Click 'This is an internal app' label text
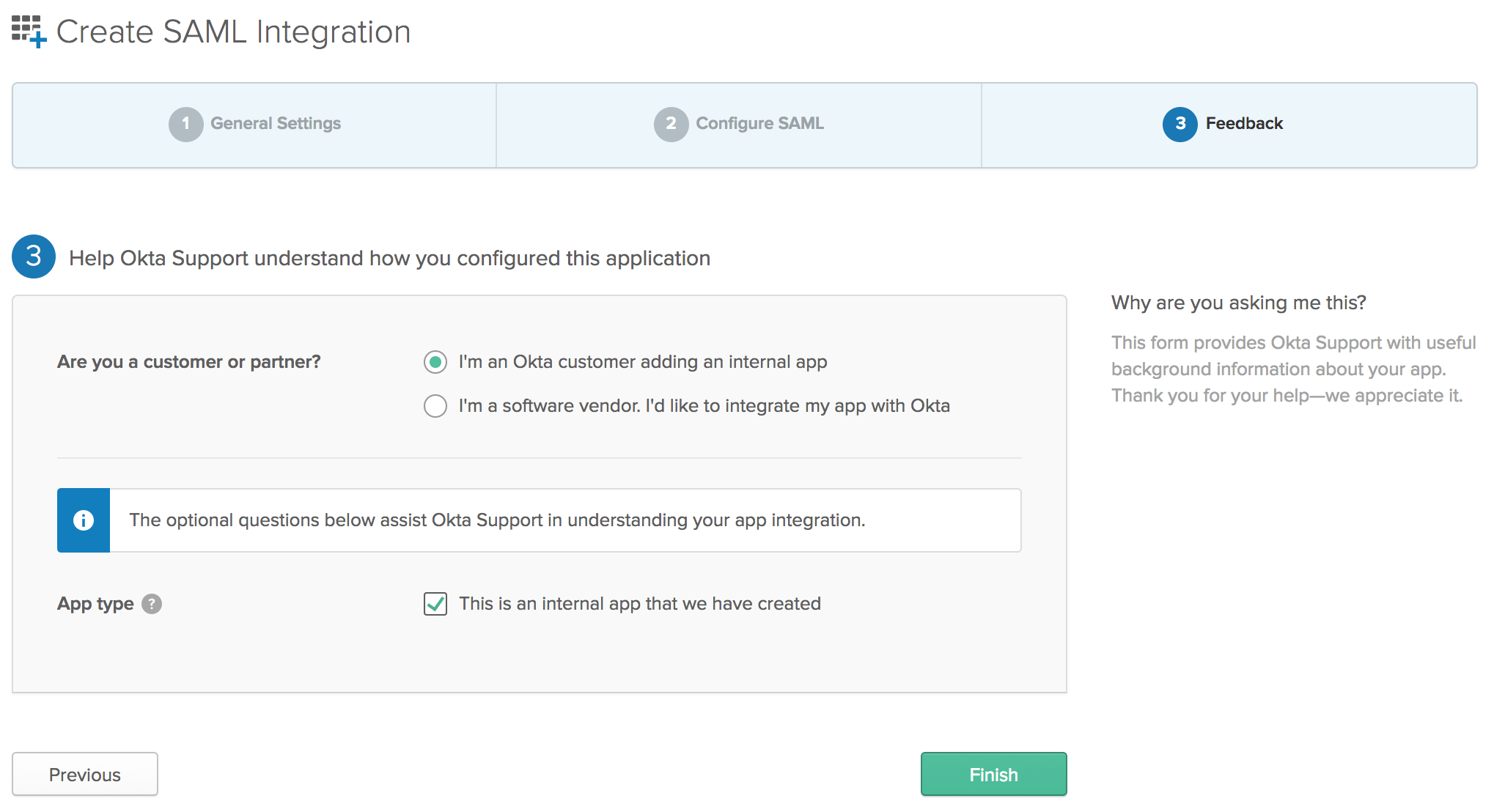 [x=640, y=604]
